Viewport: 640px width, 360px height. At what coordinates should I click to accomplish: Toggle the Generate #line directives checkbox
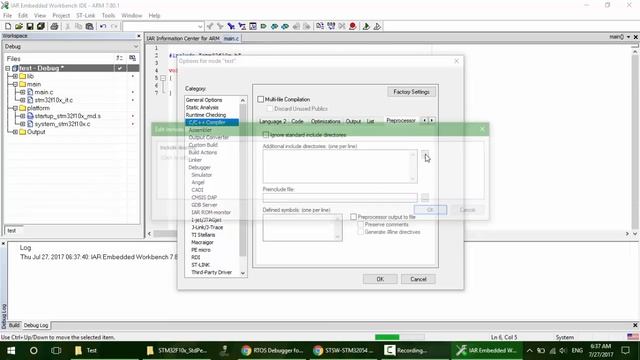[360, 232]
